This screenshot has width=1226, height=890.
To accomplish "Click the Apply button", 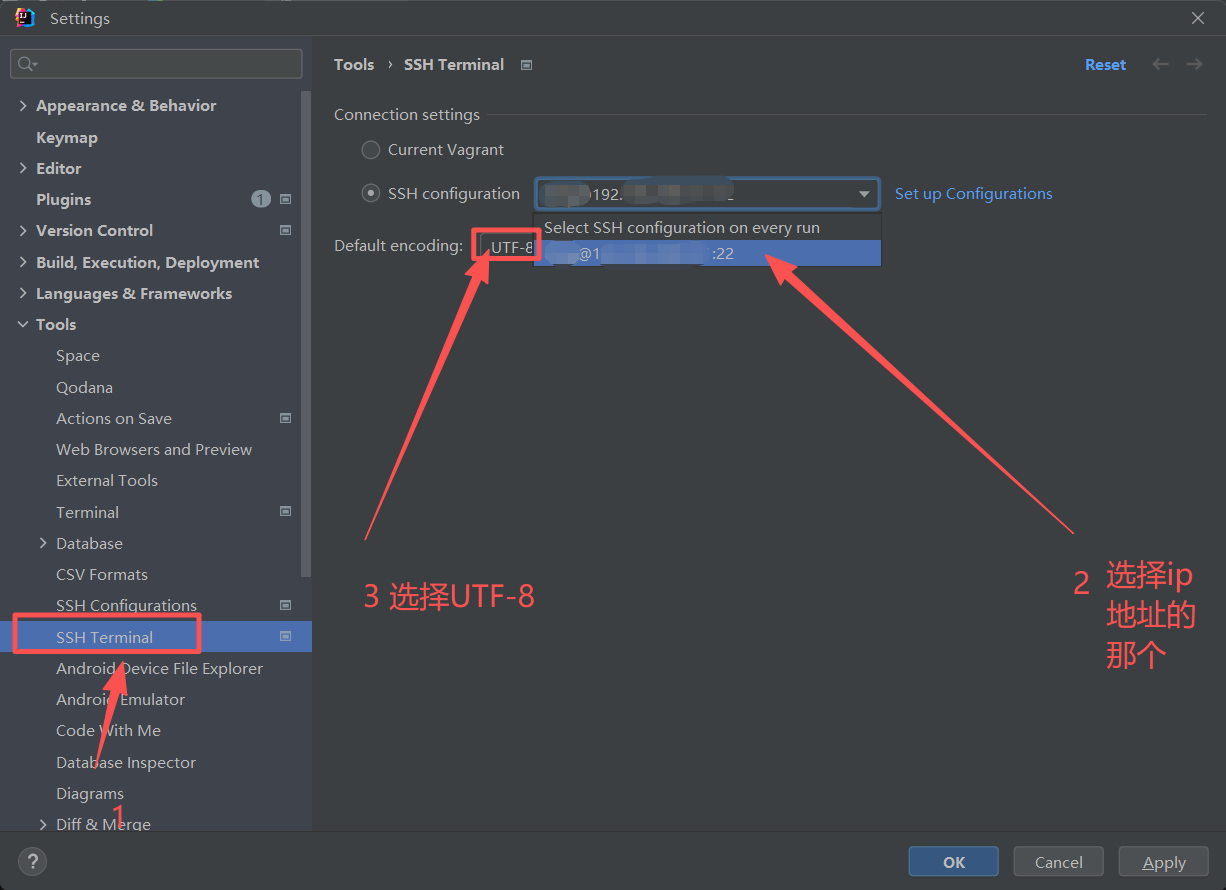I will pyautogui.click(x=1164, y=862).
